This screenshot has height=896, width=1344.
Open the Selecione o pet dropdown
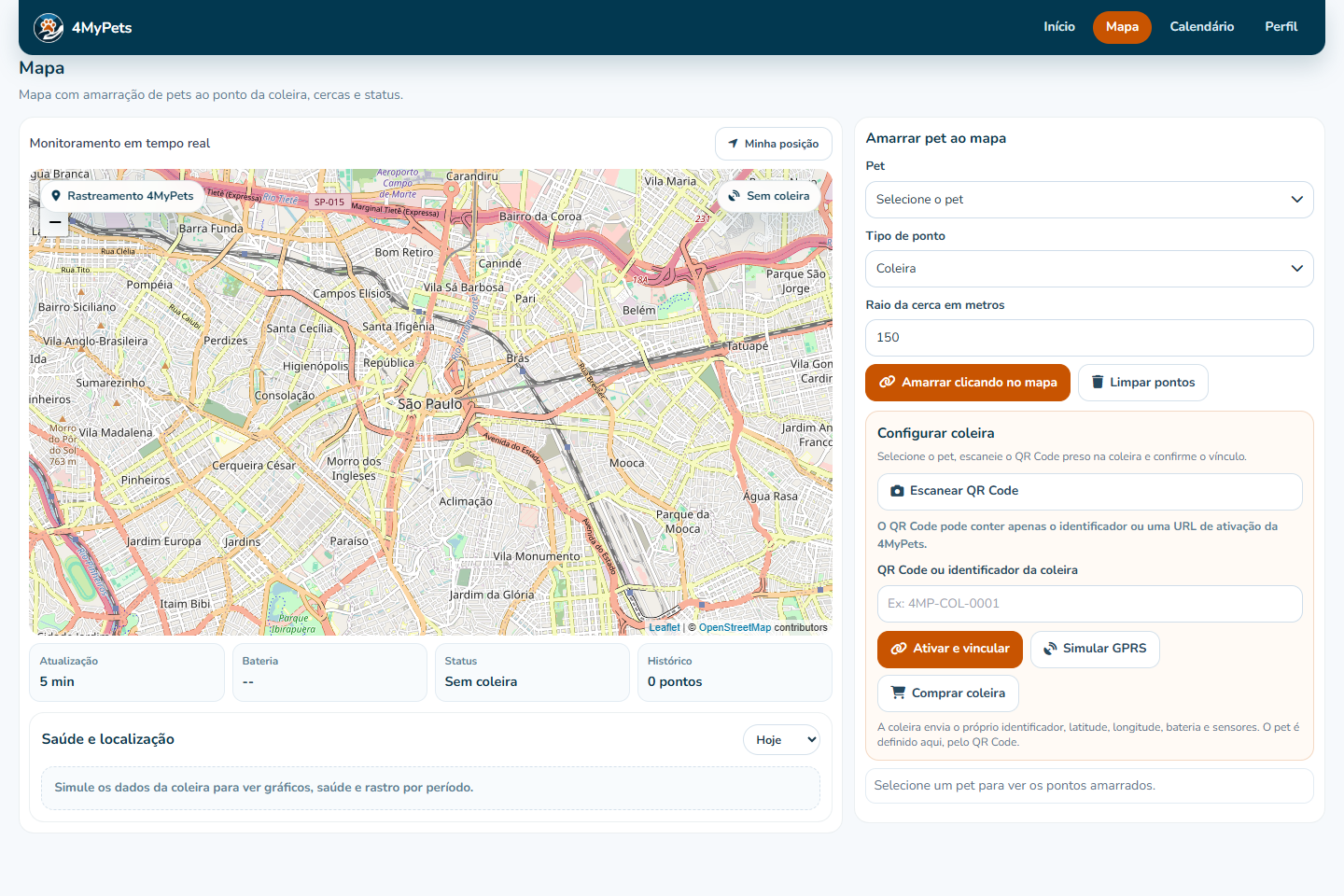pos(1089,200)
